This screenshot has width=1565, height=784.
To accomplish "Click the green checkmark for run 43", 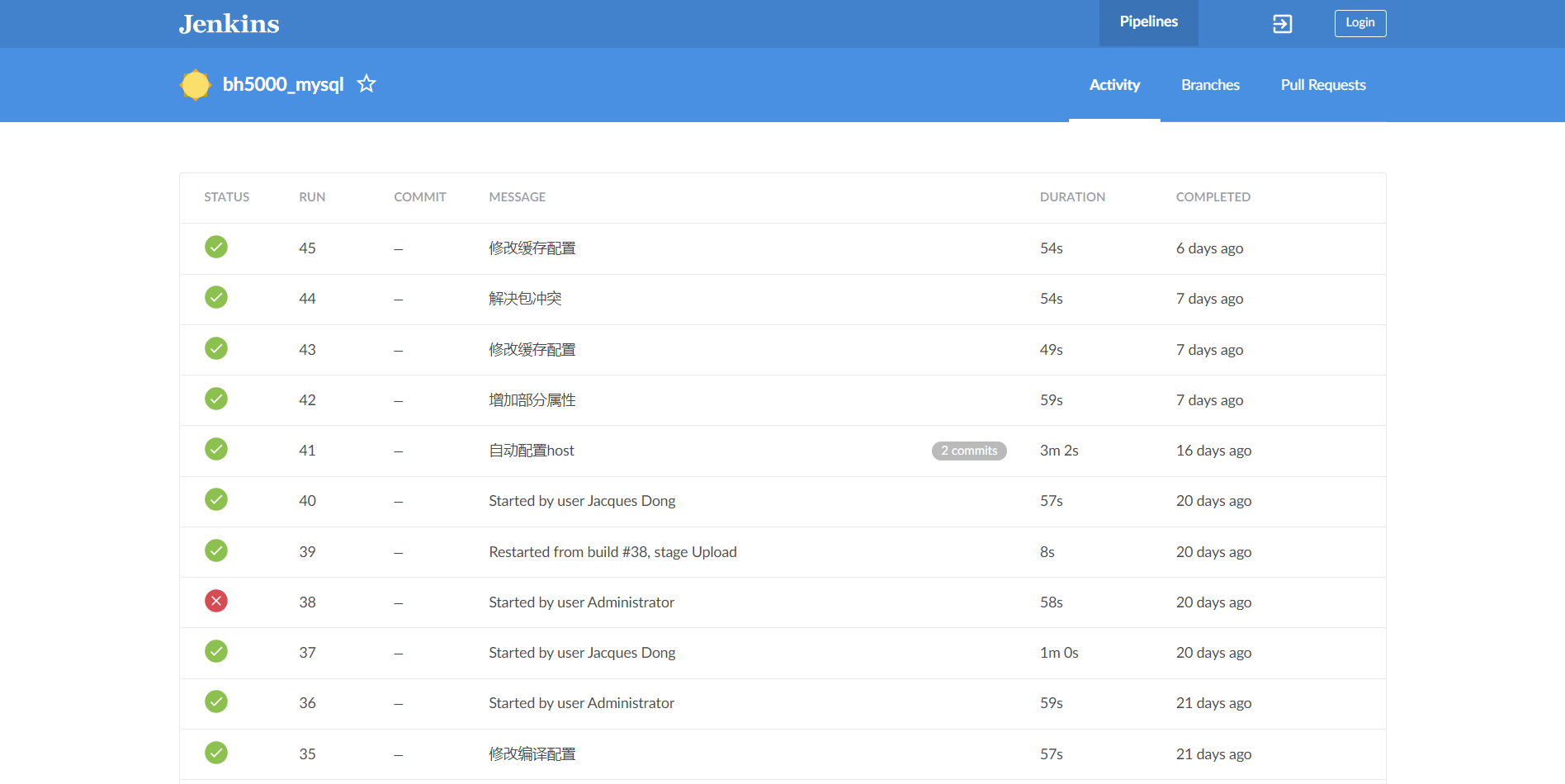I will tap(216, 349).
